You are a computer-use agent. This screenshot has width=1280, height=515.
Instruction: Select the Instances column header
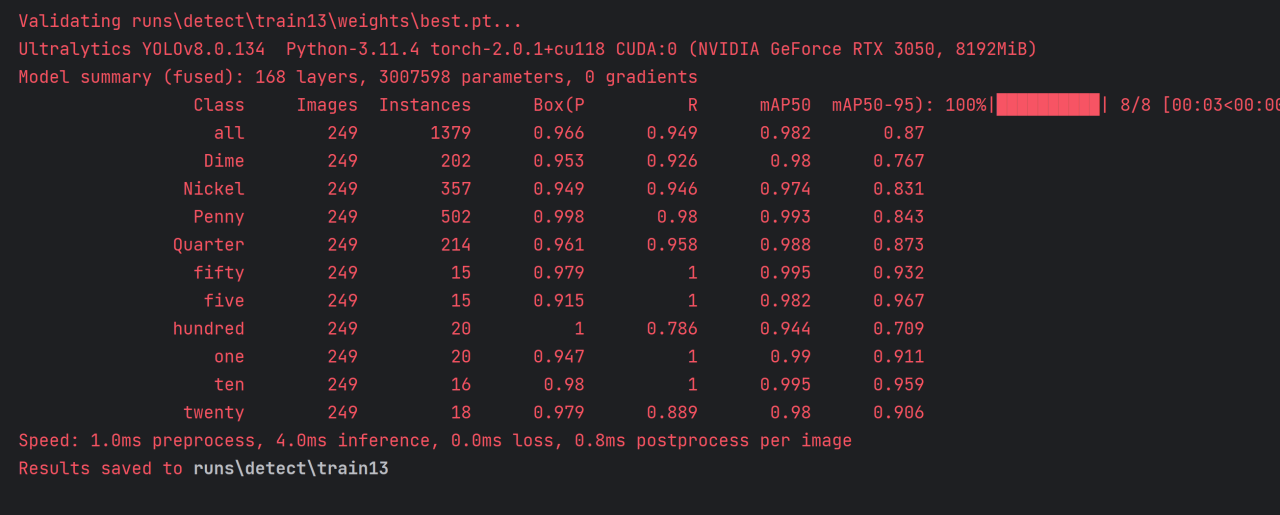[x=424, y=105]
